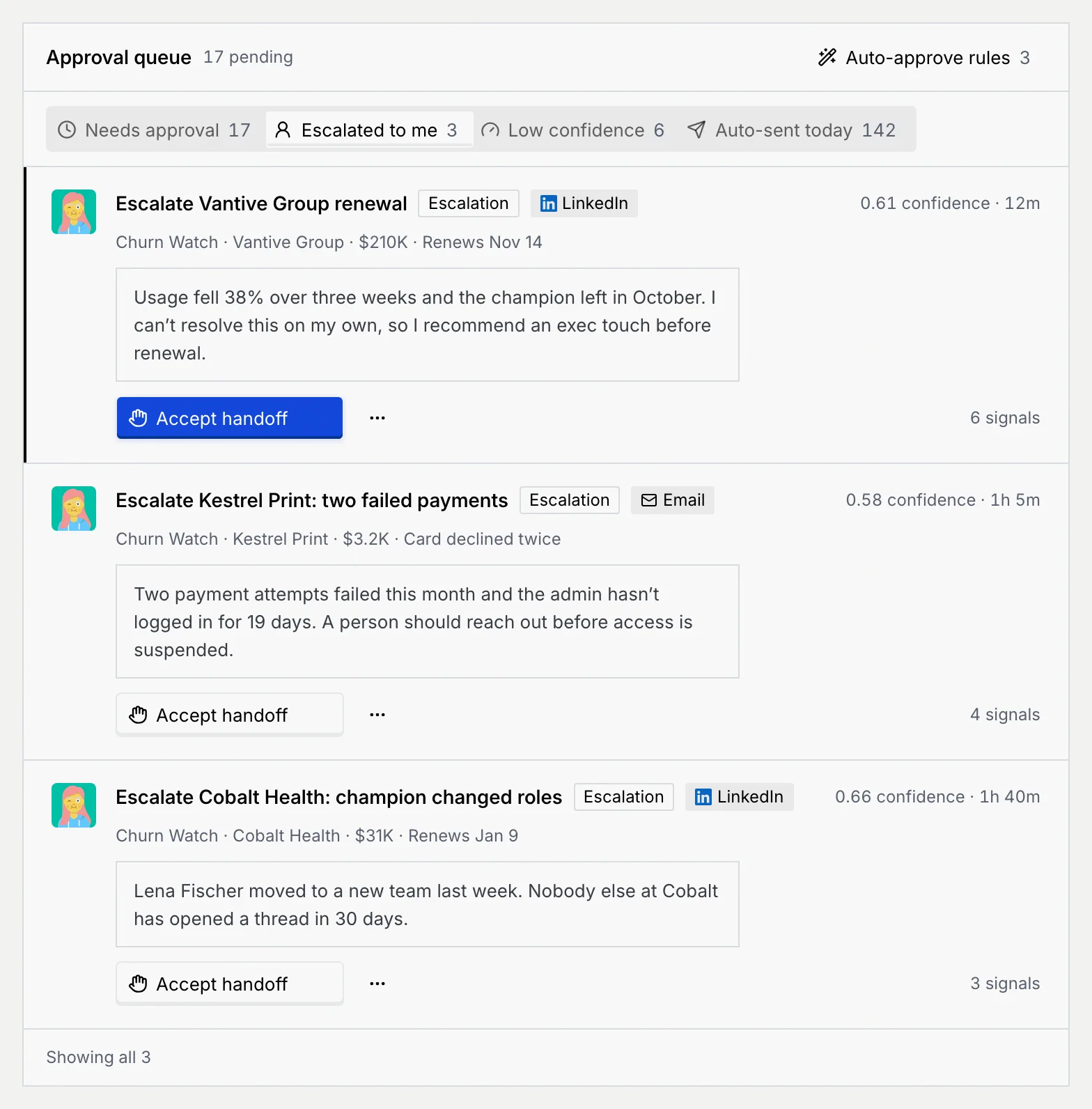
Task: Accept handoff for Vantive Group renewal
Action: (x=230, y=418)
